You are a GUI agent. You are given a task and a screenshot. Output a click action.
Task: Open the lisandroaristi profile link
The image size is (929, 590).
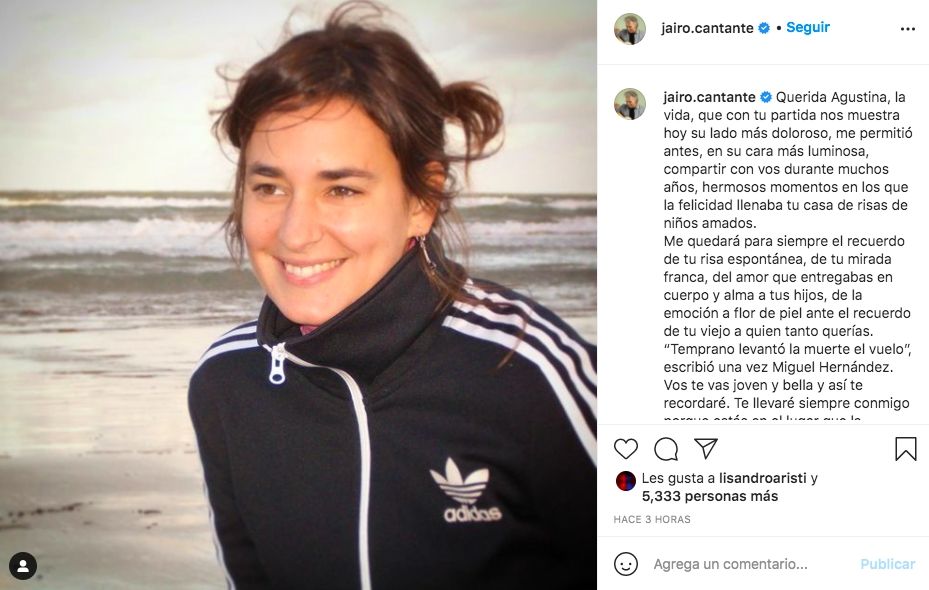coord(763,478)
